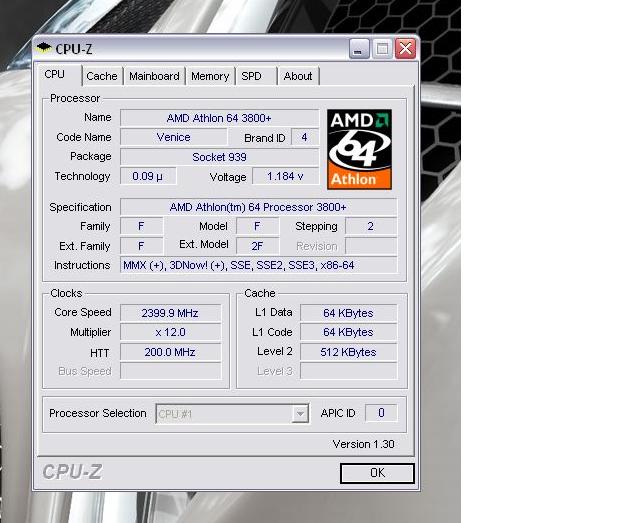This screenshot has width=640, height=523.
Task: Open the About tab
Action: 297,76
